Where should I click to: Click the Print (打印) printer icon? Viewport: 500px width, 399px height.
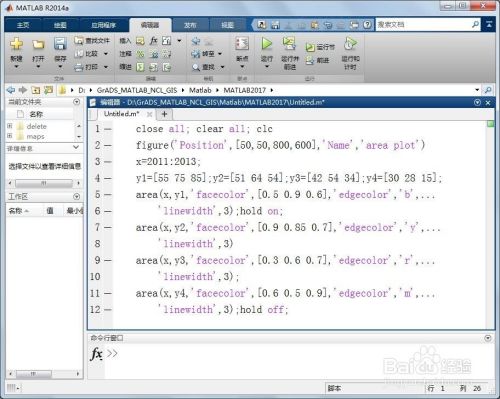click(x=79, y=67)
